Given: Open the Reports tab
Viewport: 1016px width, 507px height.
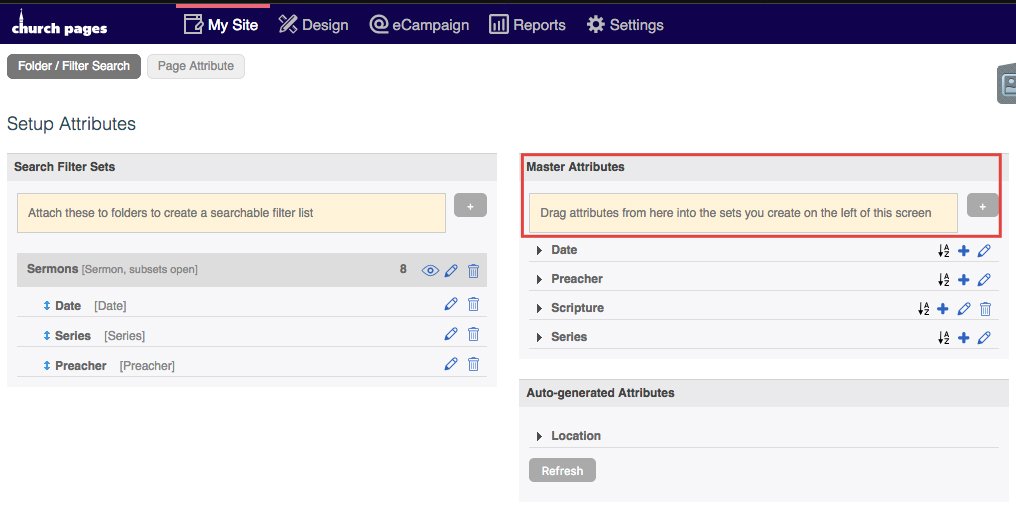Looking at the screenshot, I should [527, 25].
